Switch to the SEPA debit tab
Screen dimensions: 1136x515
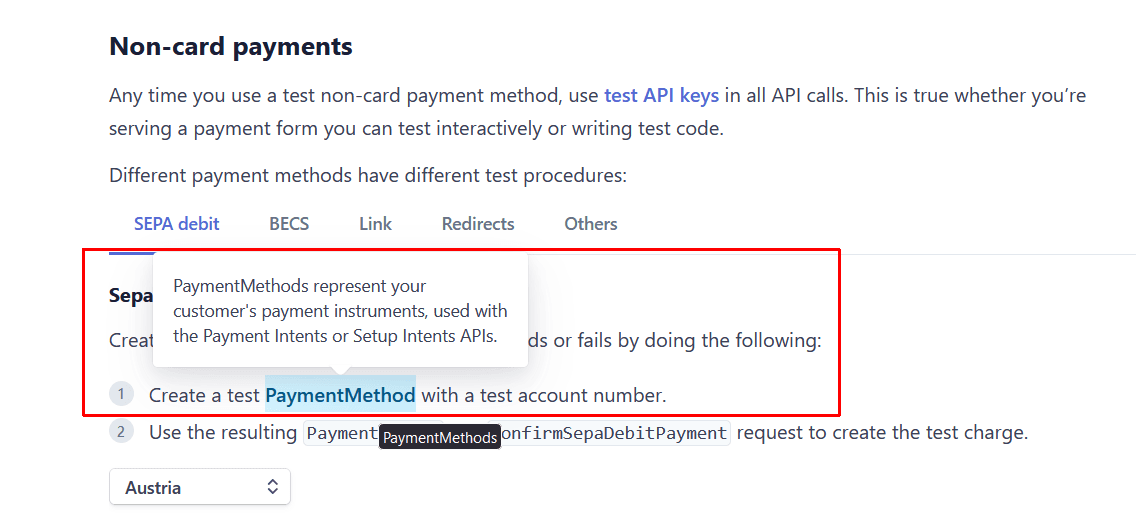[177, 224]
